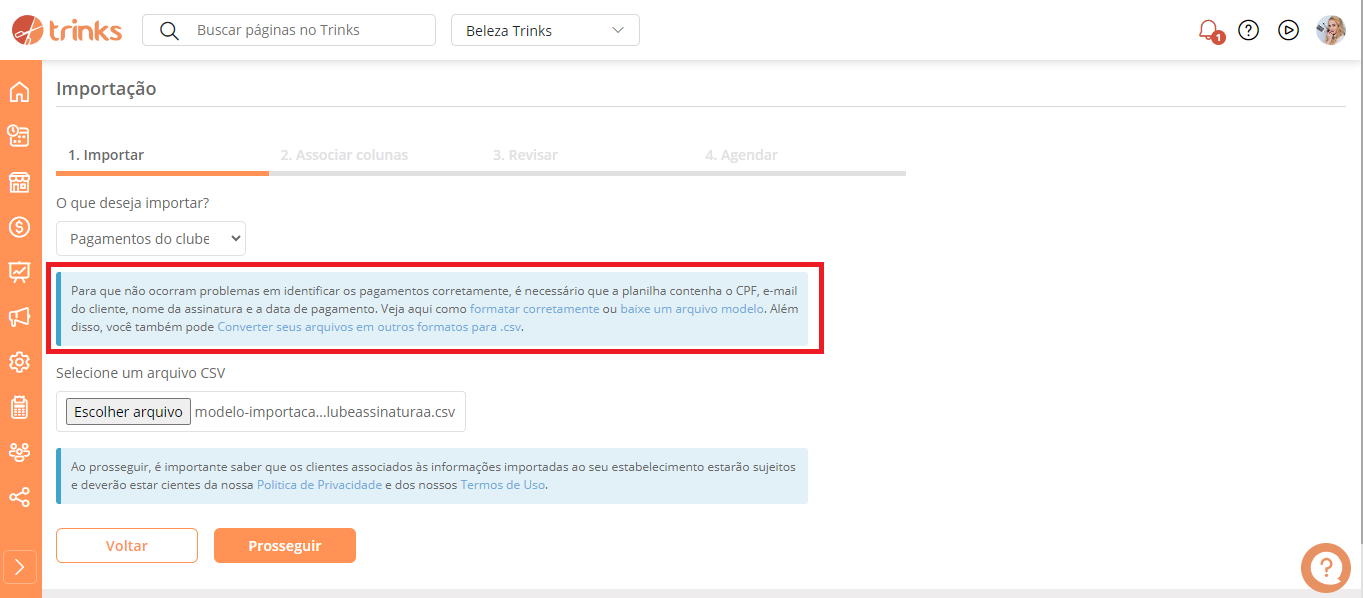Screen dimensions: 1363x598
Task: Open the share icon in the sidebar
Action: tap(19, 497)
